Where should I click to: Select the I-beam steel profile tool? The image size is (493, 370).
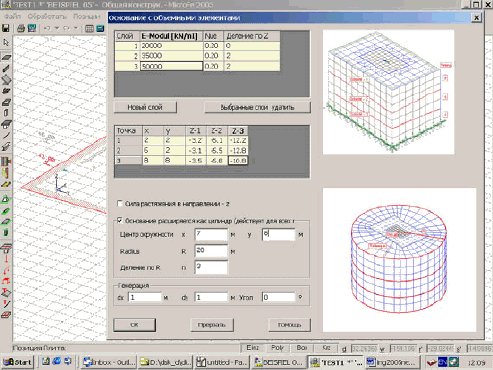6,147
